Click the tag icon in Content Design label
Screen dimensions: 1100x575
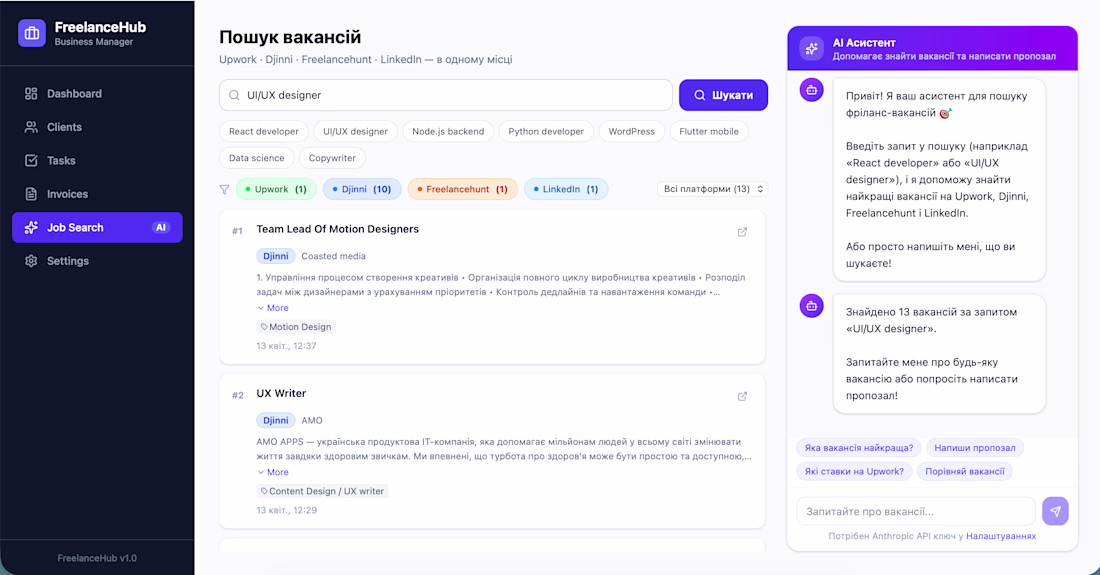point(264,491)
